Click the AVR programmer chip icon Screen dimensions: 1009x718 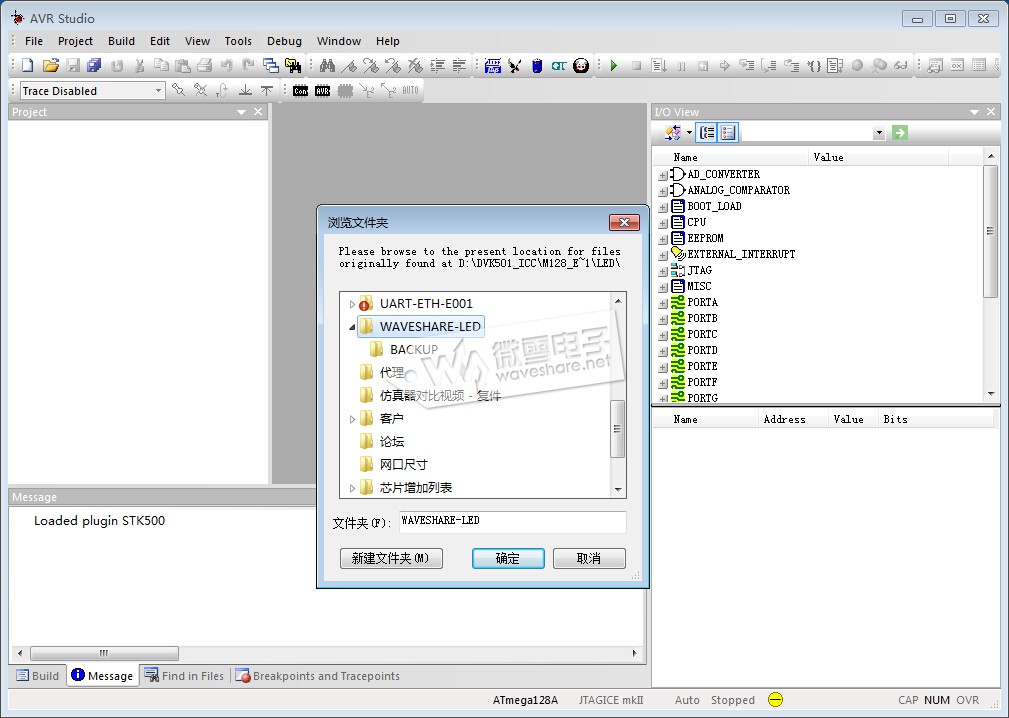pyautogui.click(x=322, y=91)
